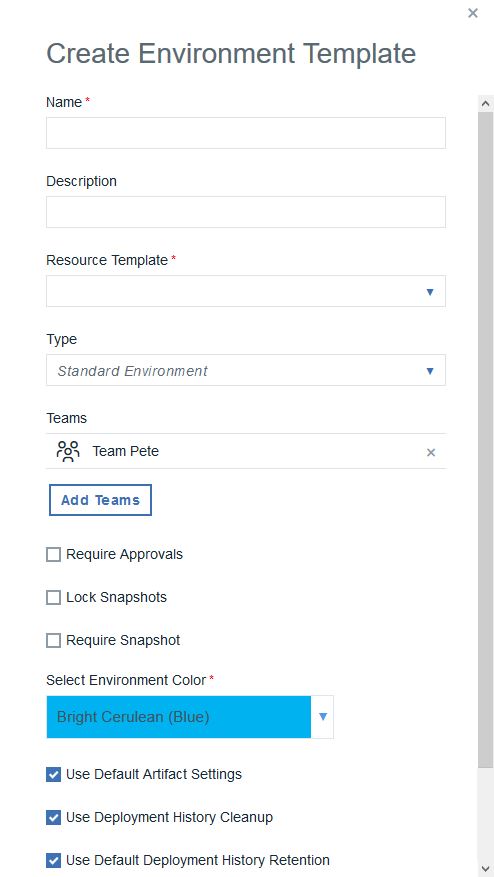Expand the Type dropdown showing Standard Environment
The height and width of the screenshot is (877, 494).
point(246,370)
